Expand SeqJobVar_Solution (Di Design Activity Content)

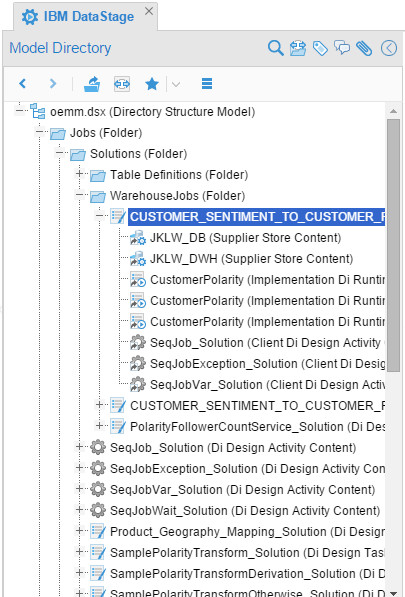tap(80, 488)
